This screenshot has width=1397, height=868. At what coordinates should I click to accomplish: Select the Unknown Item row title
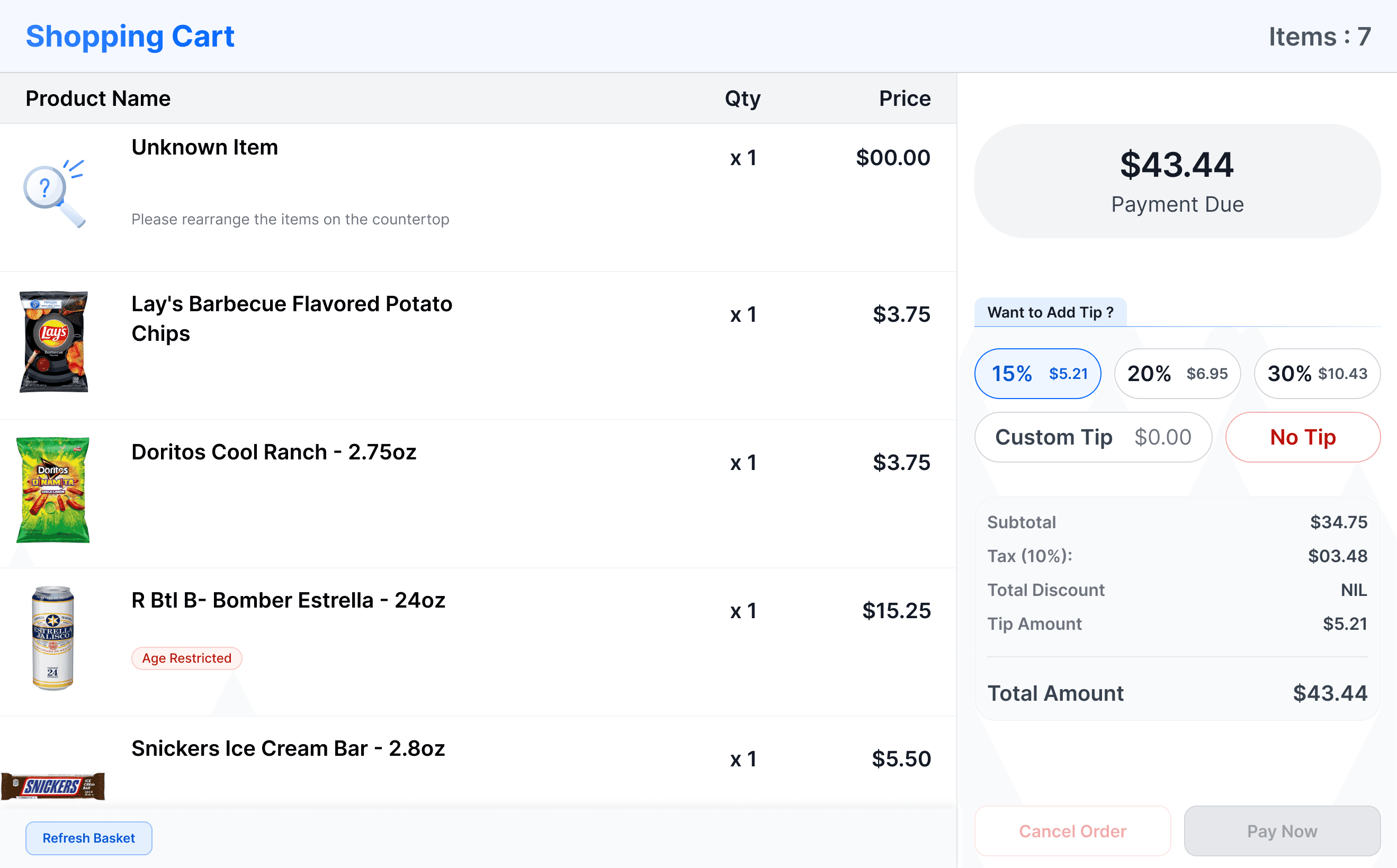click(x=204, y=148)
